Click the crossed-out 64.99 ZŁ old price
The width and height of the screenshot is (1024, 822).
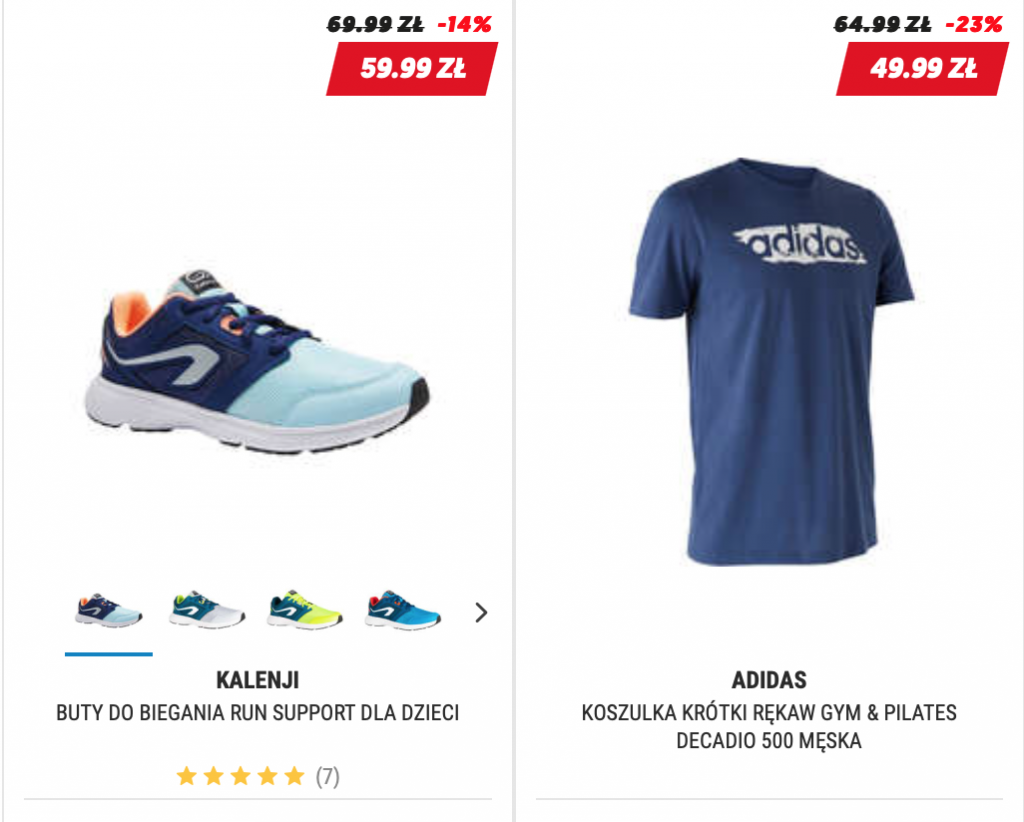883,25
